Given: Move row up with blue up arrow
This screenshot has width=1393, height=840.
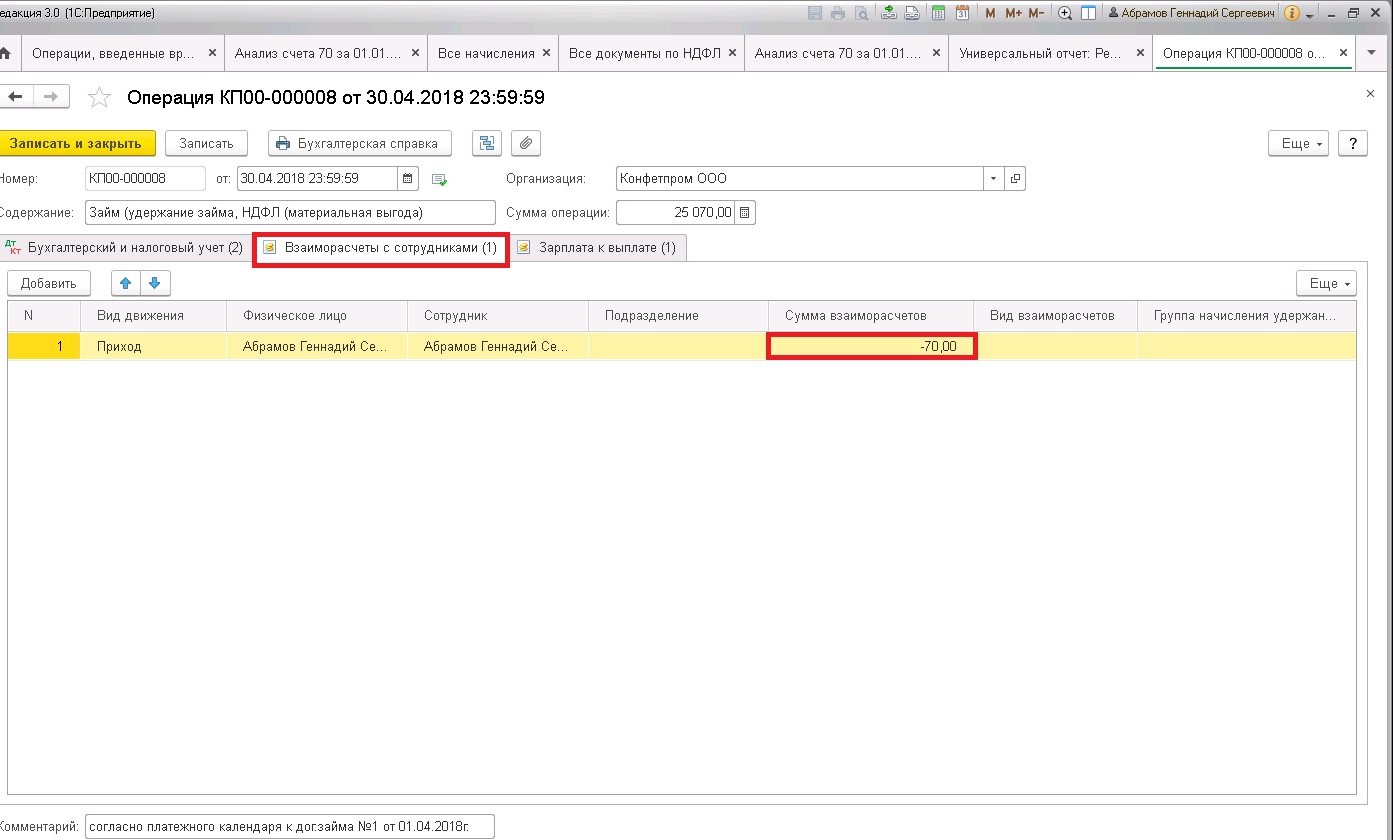Looking at the screenshot, I should point(126,283).
